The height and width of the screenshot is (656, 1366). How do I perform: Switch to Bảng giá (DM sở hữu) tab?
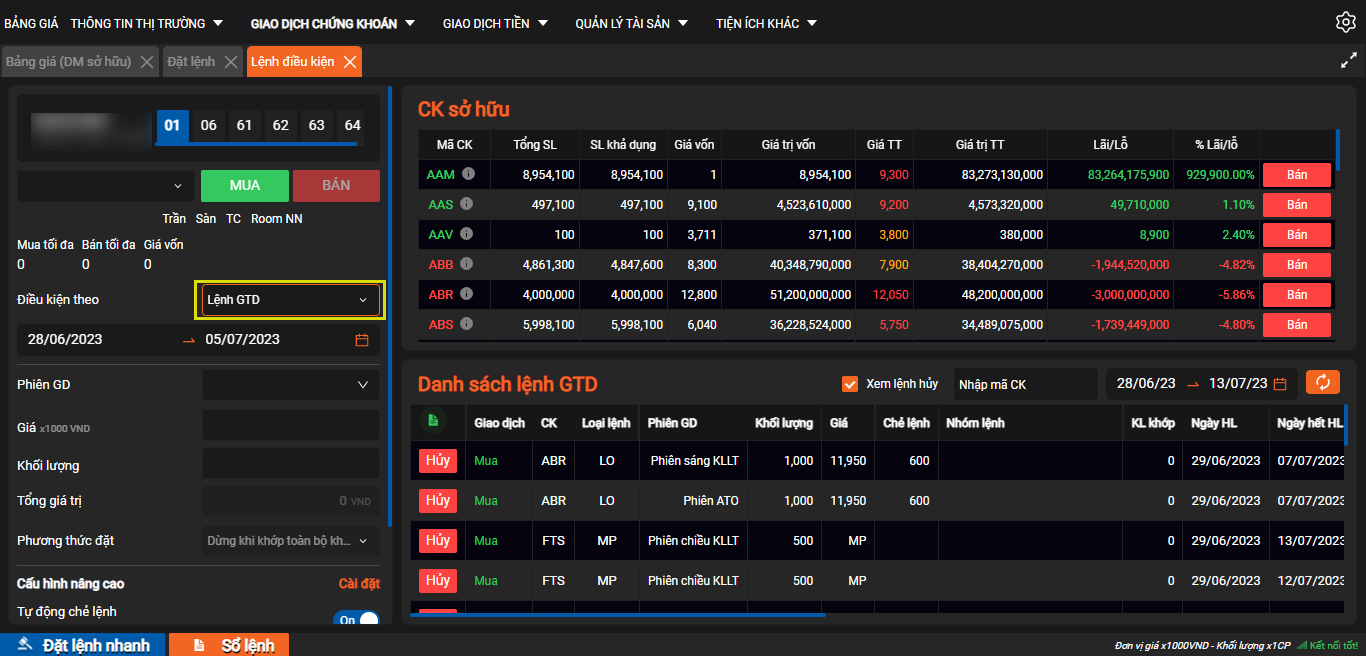point(69,62)
